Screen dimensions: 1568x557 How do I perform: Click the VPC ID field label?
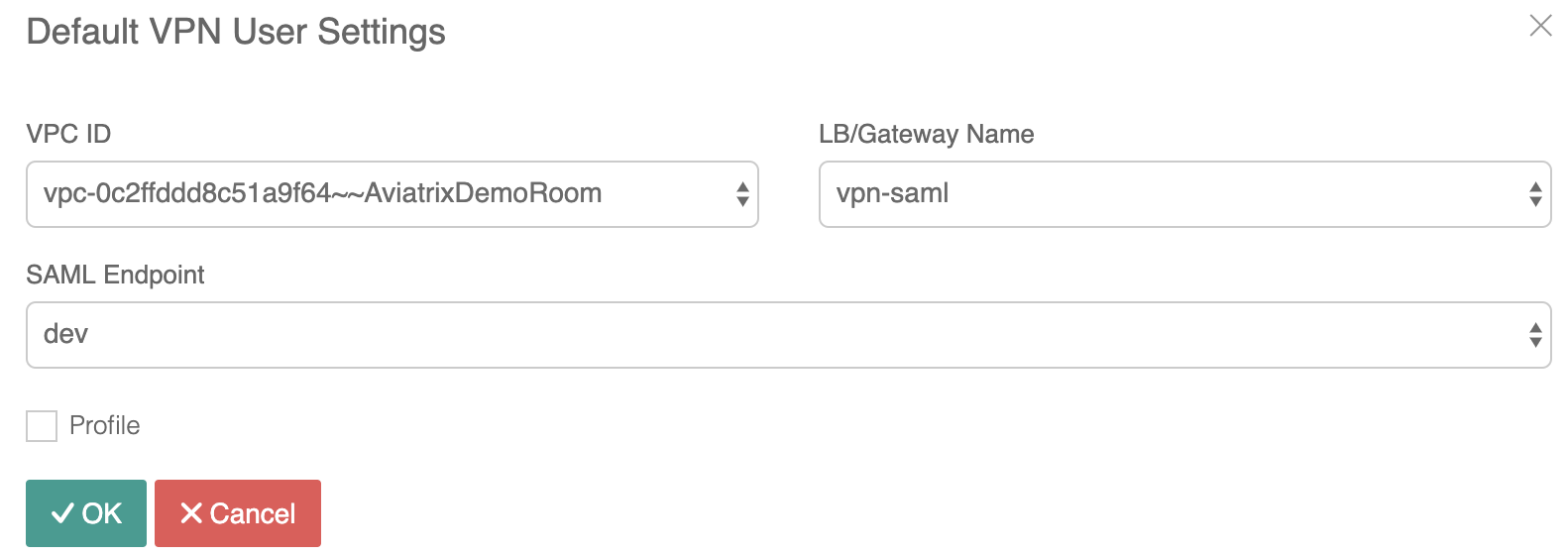tap(68, 134)
